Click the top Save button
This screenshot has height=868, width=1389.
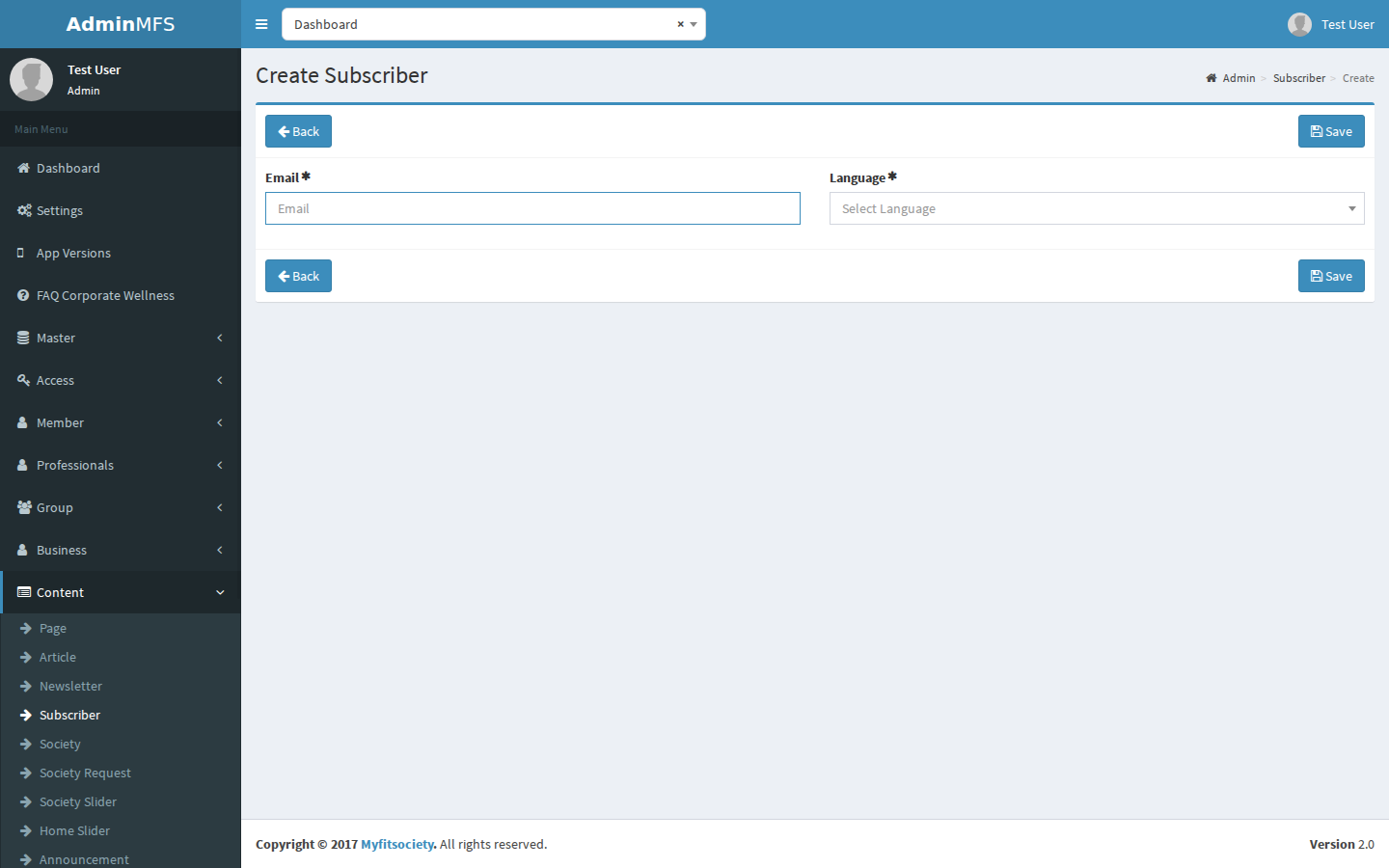[x=1331, y=131]
